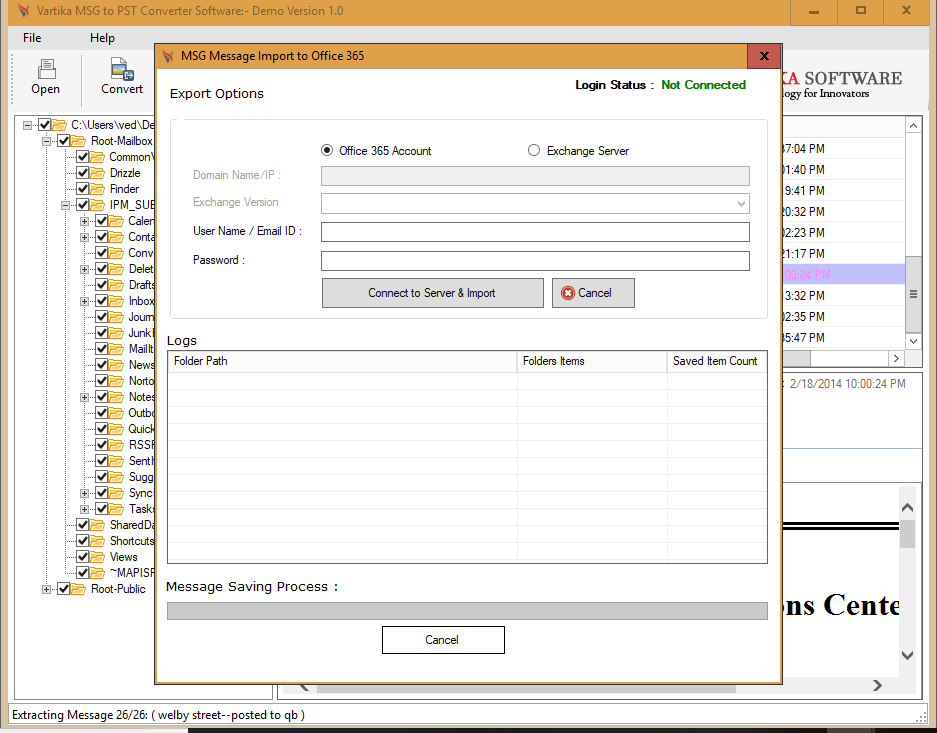Screen dimensions: 937x733
Task: Click folder icon of C:\Users root node
Action: [x=59, y=125]
